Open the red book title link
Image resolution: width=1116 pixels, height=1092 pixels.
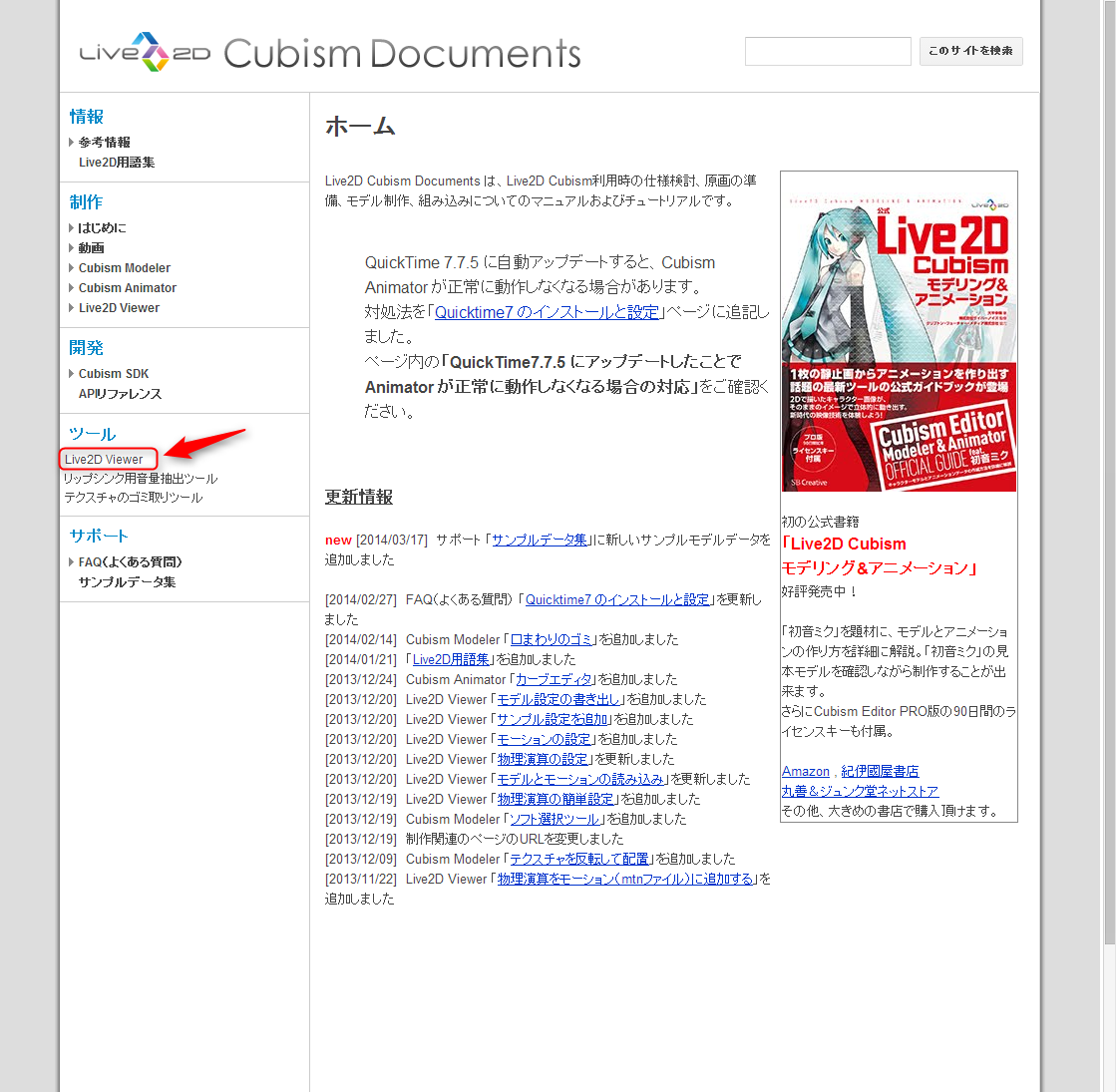pos(881,555)
